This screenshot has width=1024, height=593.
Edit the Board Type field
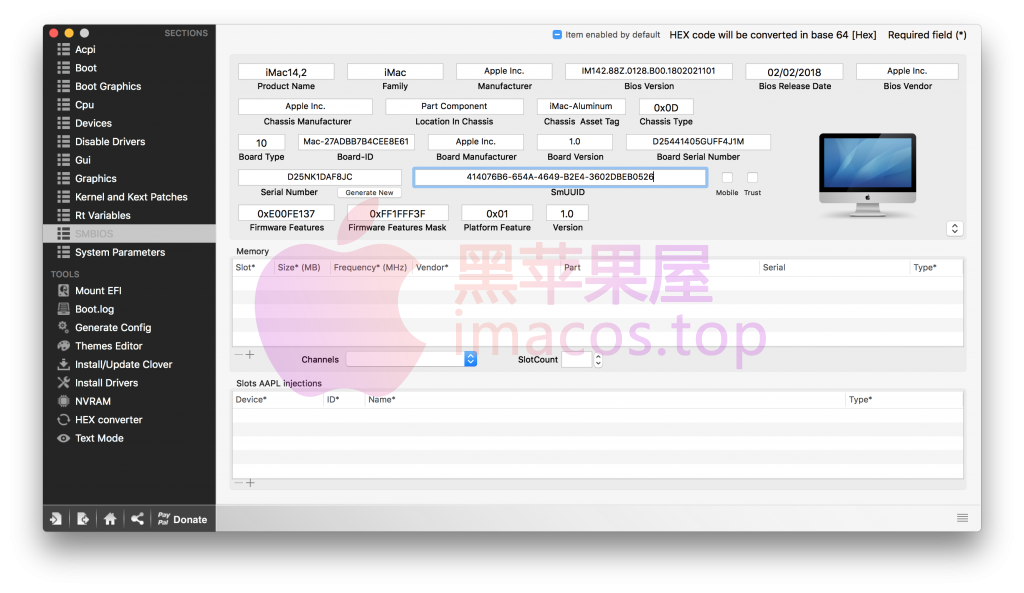(x=261, y=142)
